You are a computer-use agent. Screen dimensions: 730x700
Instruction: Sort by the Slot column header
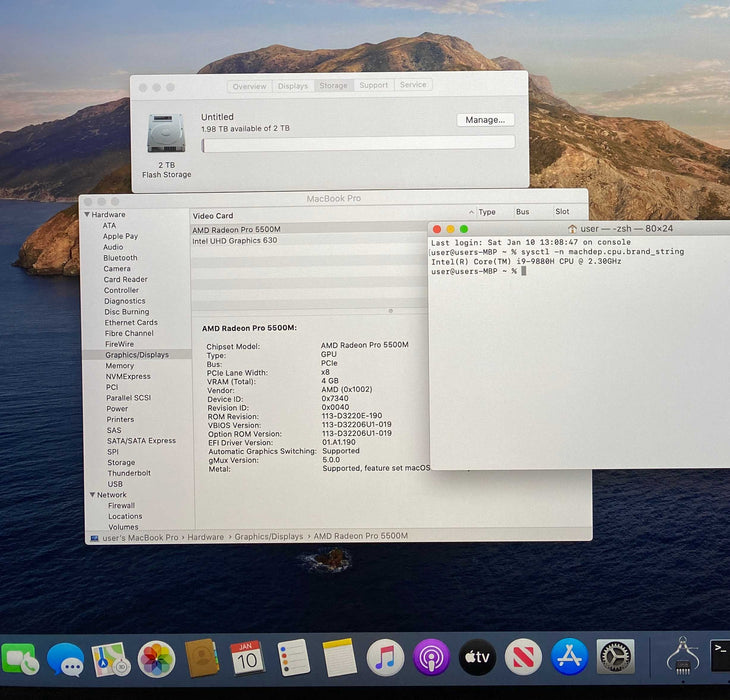coord(562,211)
